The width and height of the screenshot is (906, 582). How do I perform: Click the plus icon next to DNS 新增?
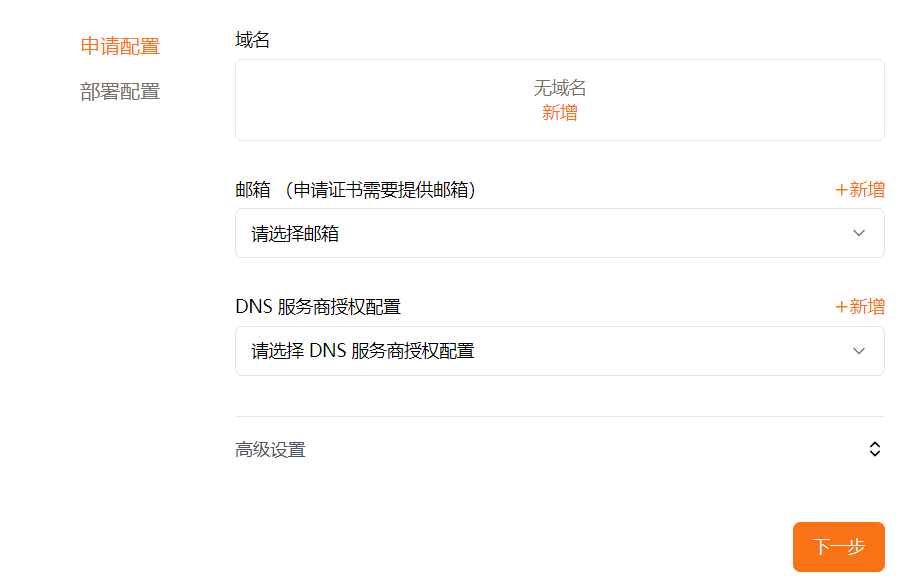[x=842, y=306]
